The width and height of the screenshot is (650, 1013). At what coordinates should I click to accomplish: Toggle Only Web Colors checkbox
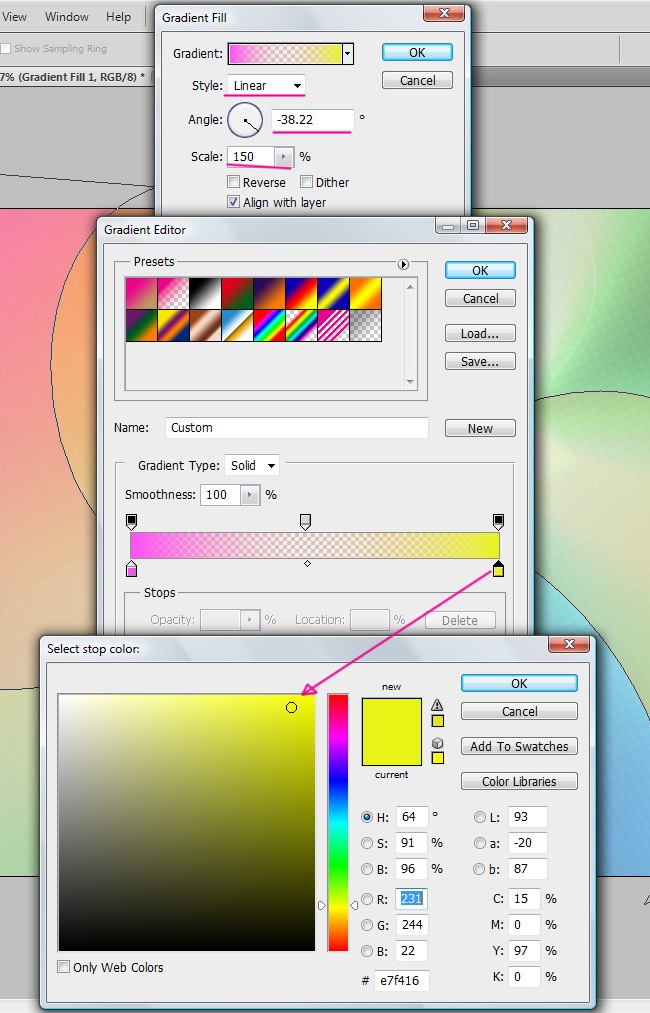(x=64, y=967)
